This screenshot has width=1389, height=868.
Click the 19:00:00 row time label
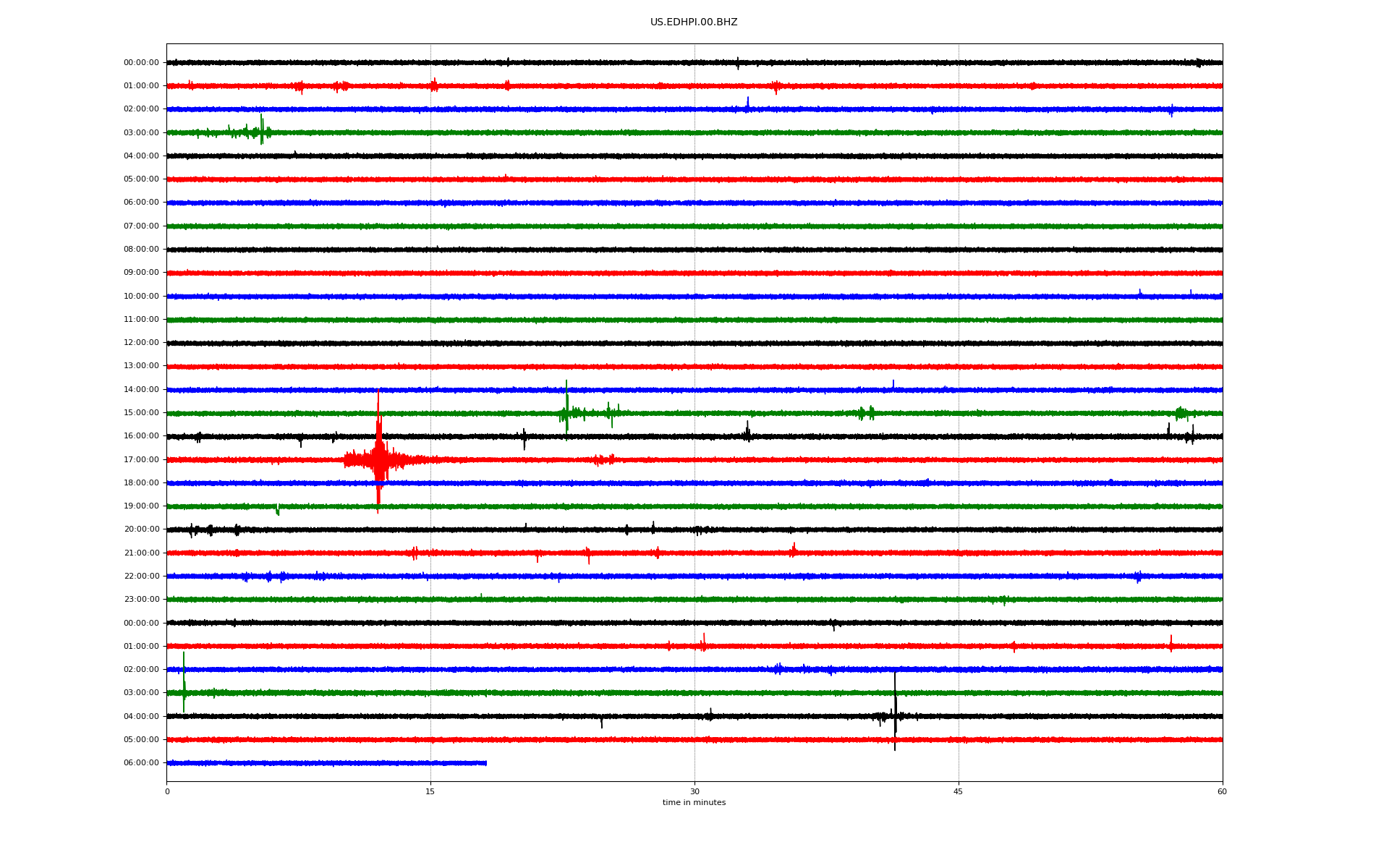click(x=141, y=506)
